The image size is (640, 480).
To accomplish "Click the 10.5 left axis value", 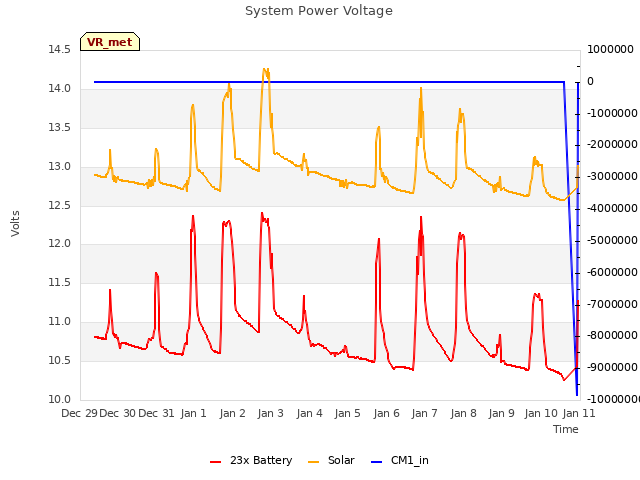I will click(x=60, y=361).
